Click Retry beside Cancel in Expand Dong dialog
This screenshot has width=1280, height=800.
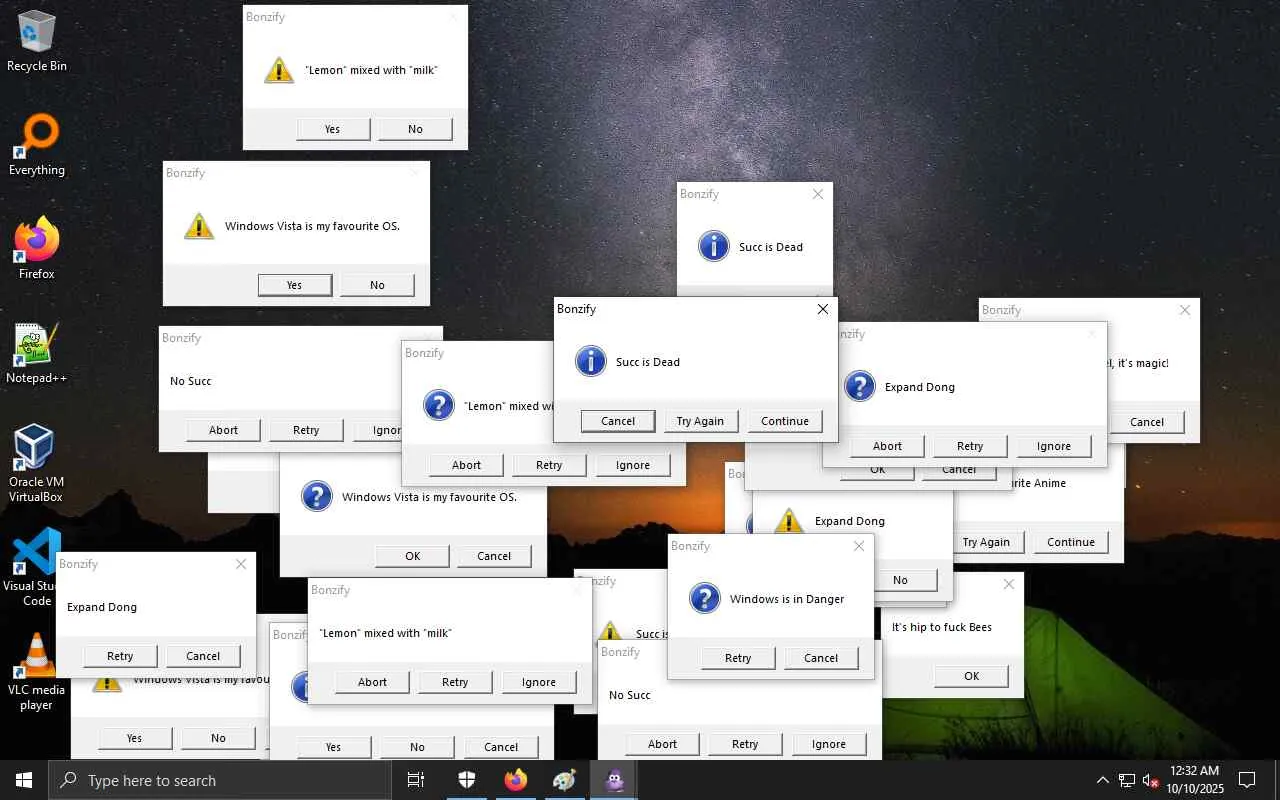[120, 656]
